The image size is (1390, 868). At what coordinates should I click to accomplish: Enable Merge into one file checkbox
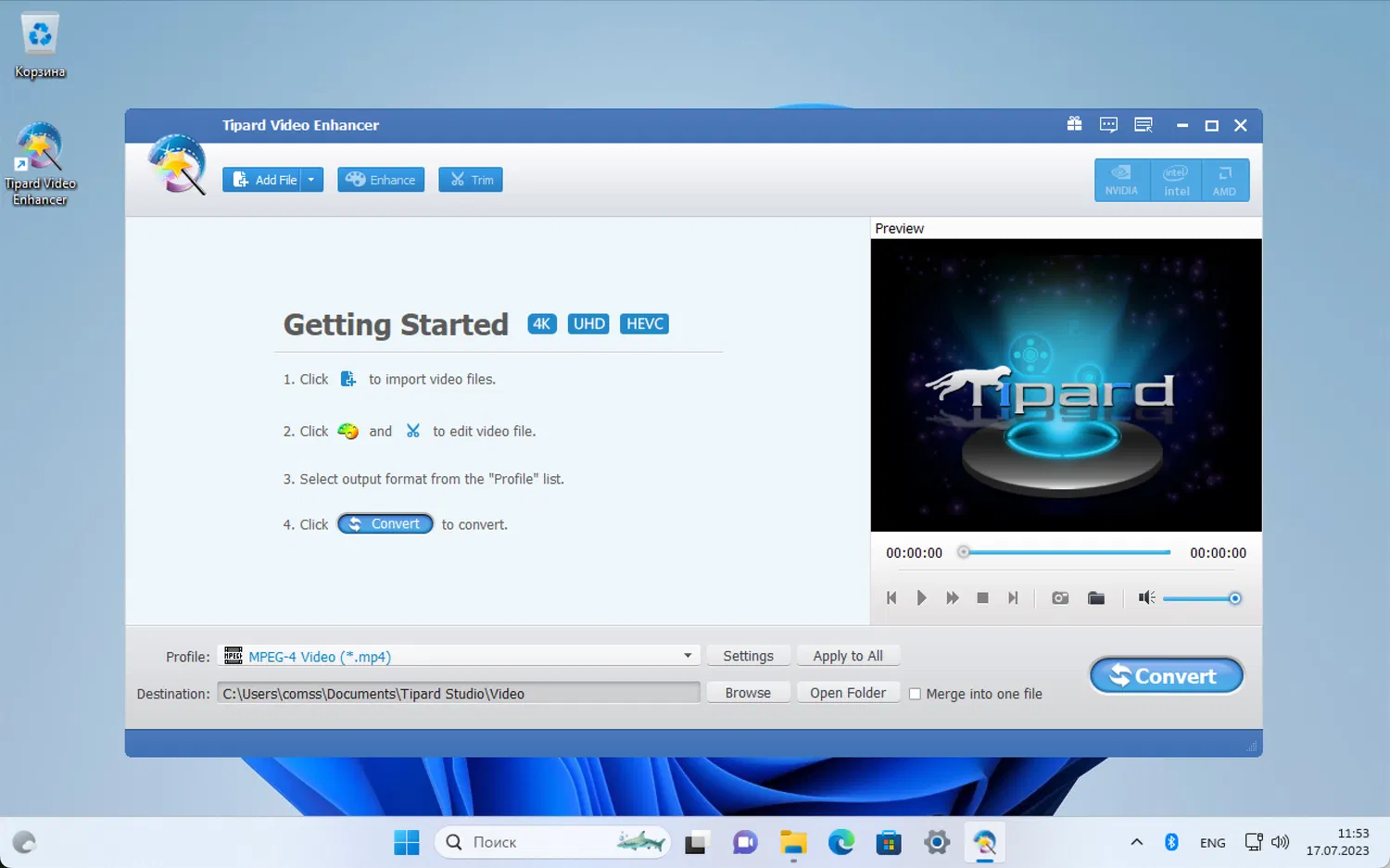click(915, 694)
